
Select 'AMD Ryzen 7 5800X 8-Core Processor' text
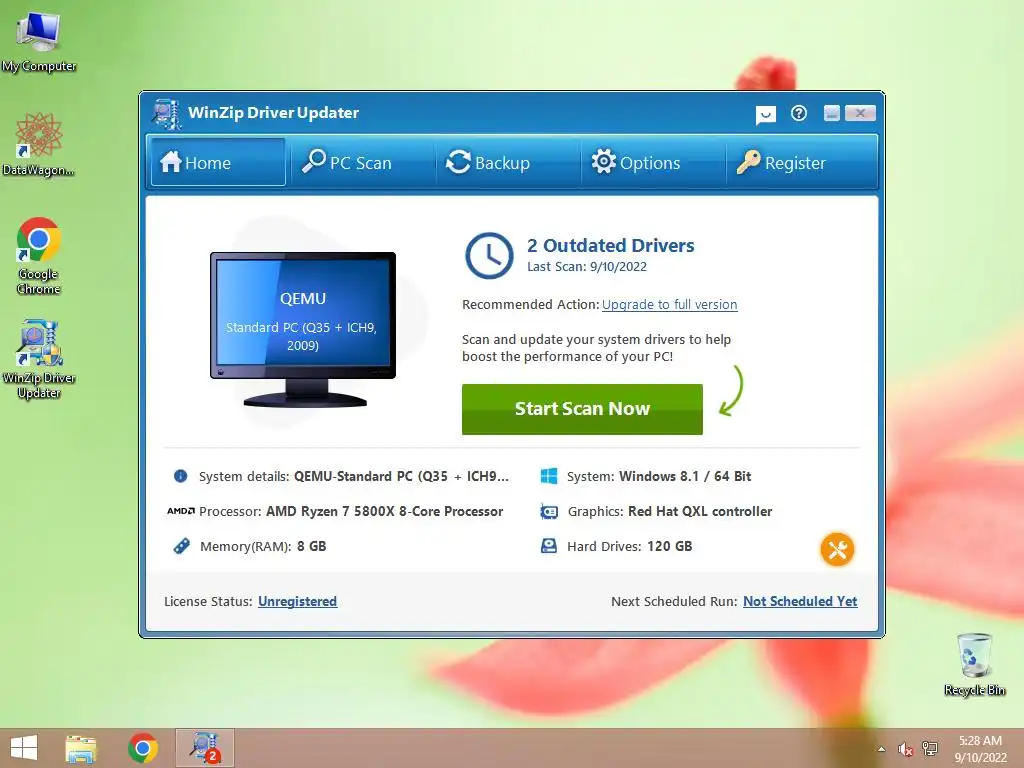[385, 511]
